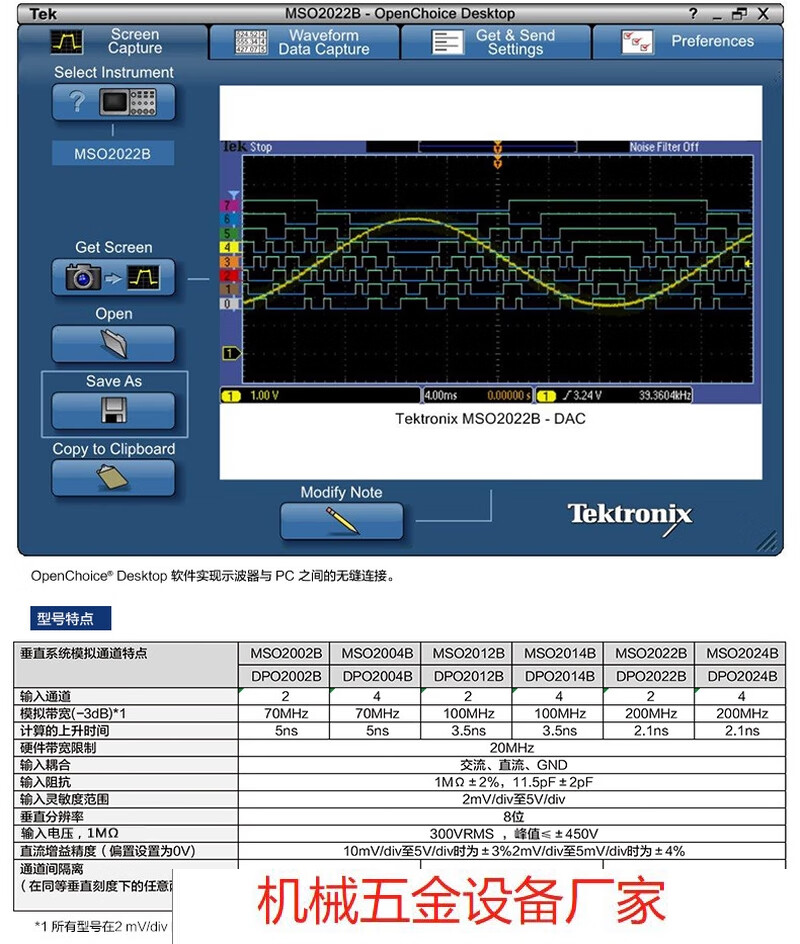Go to the Preferences tab
Viewport: 800px width, 944px height.
click(687, 42)
